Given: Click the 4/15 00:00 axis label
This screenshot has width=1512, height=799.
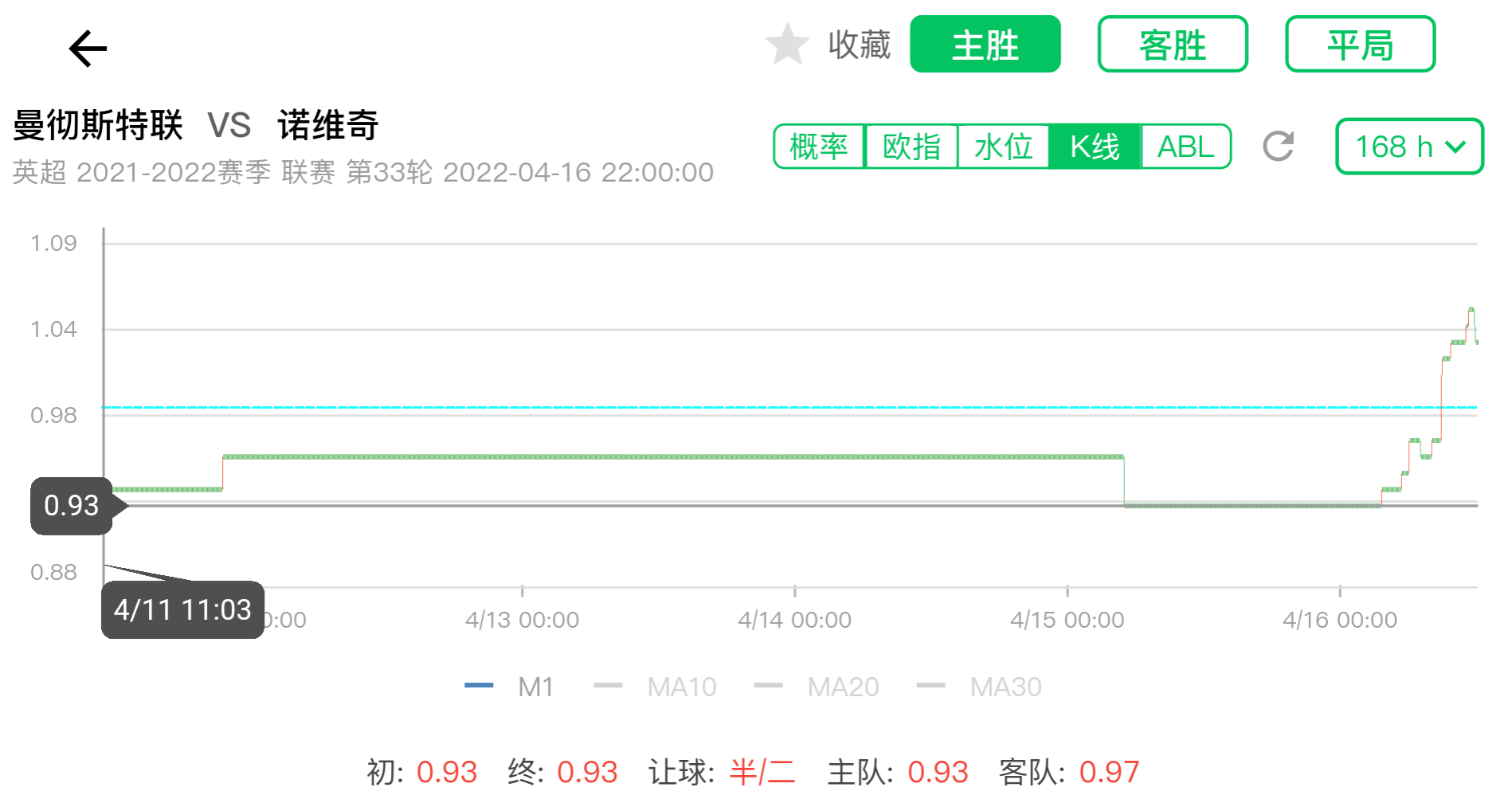Looking at the screenshot, I should (1067, 620).
